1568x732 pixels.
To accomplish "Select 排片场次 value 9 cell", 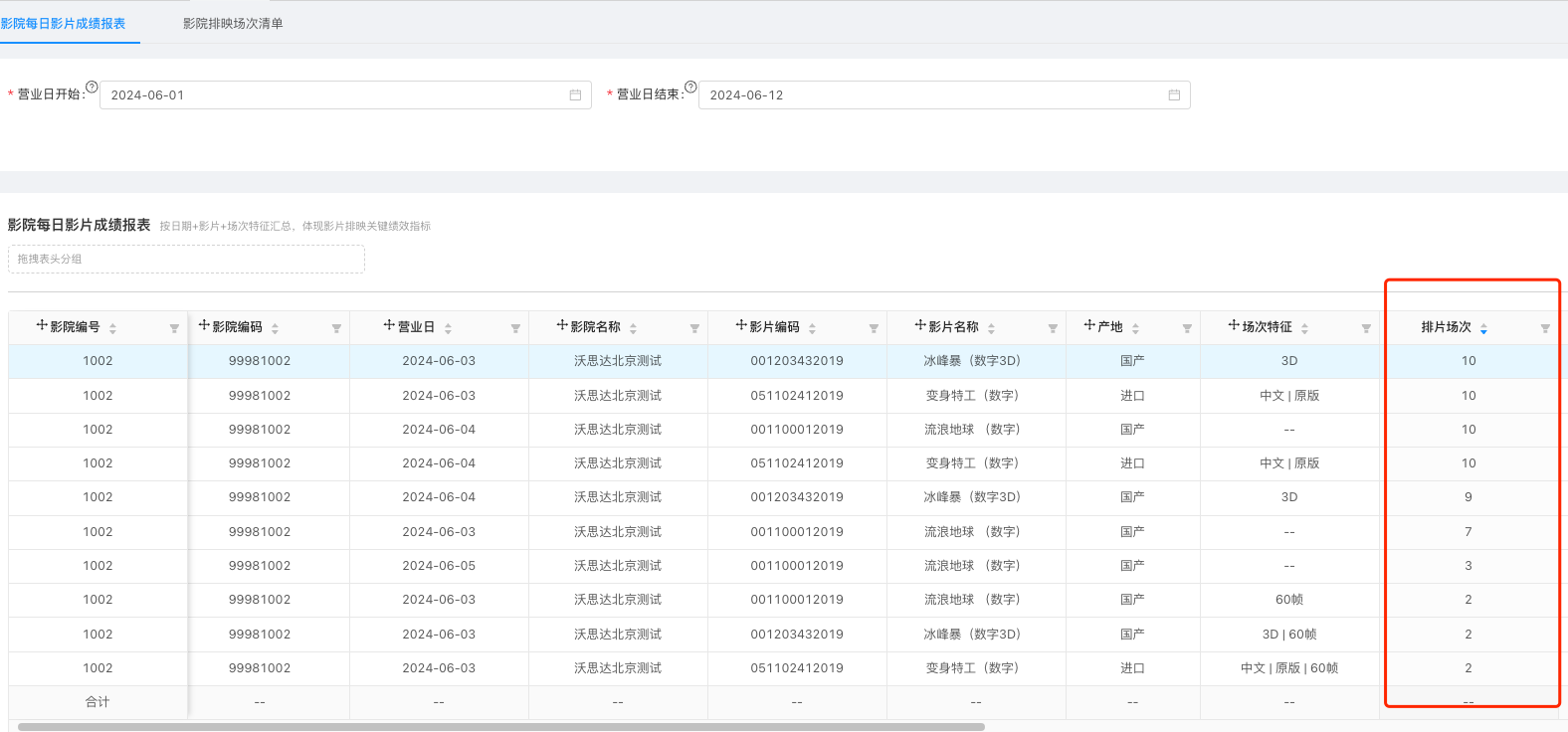I will click(x=1469, y=497).
